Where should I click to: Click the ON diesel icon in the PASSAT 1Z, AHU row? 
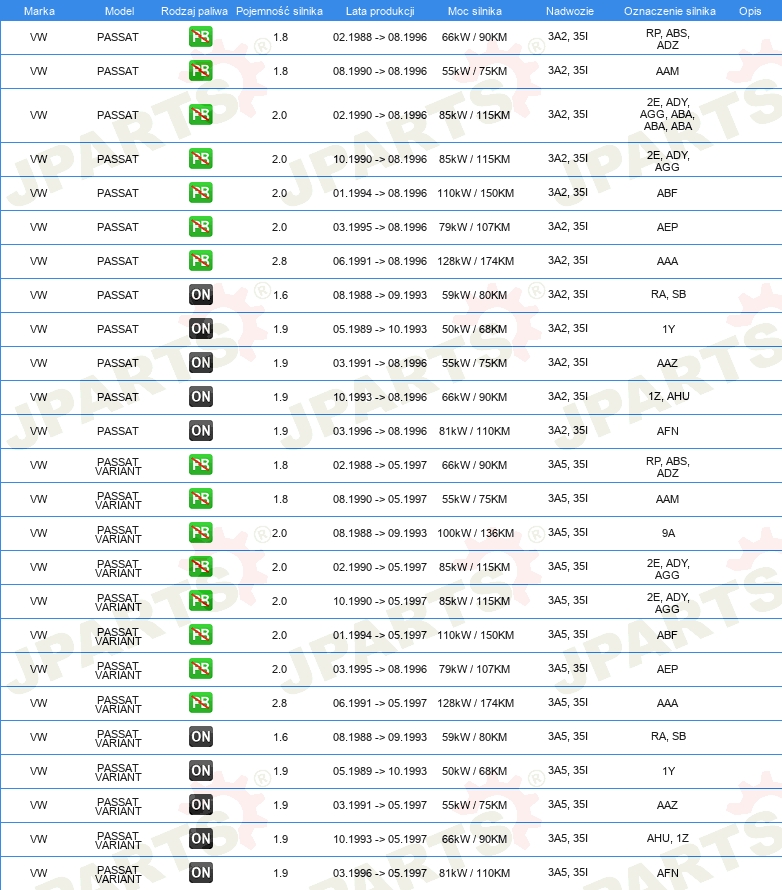[x=201, y=397]
